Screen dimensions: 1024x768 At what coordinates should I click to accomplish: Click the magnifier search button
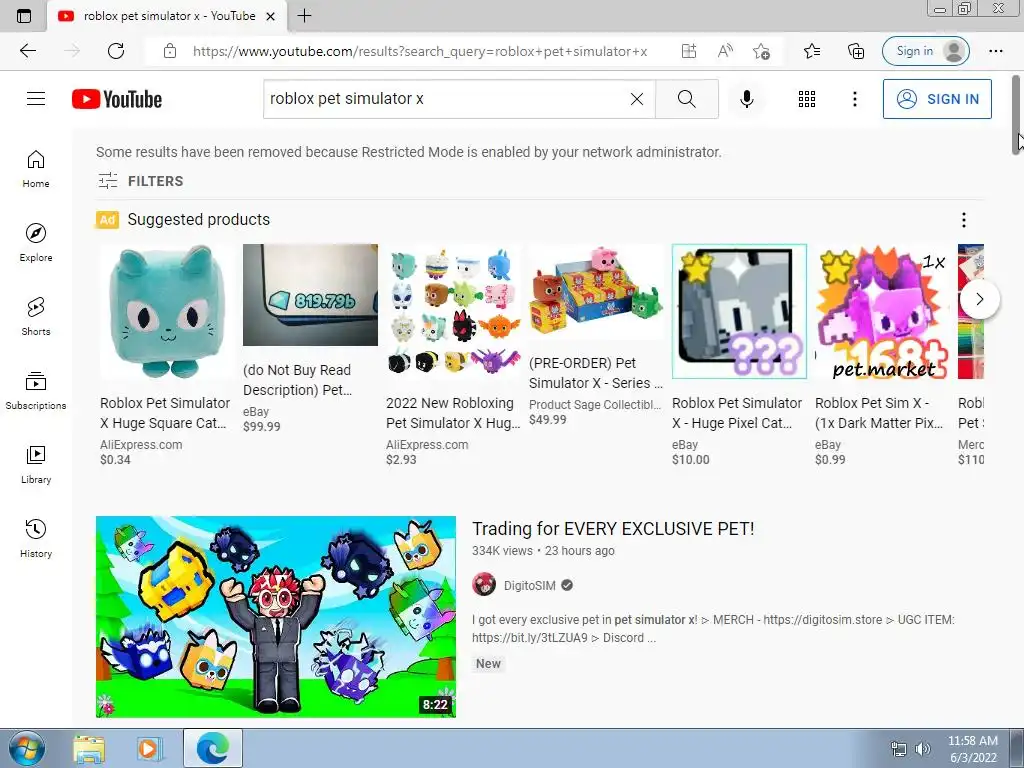[x=686, y=99]
